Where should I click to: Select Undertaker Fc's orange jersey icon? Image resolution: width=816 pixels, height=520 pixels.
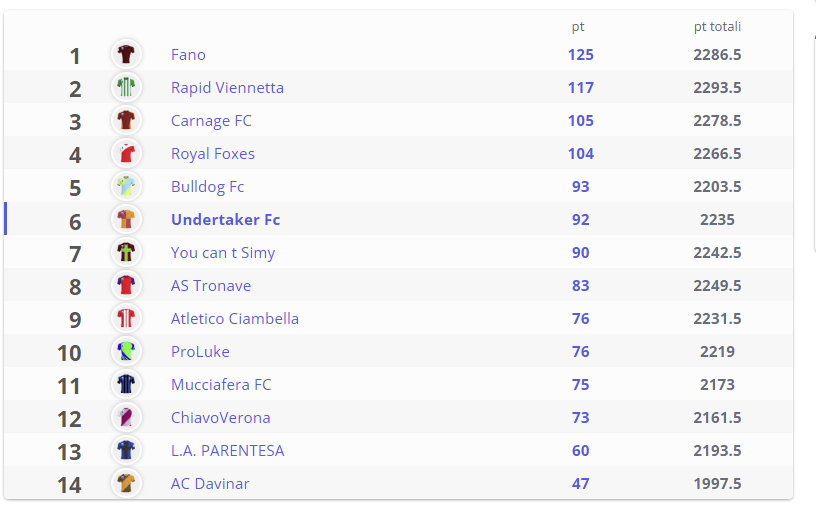pos(126,219)
